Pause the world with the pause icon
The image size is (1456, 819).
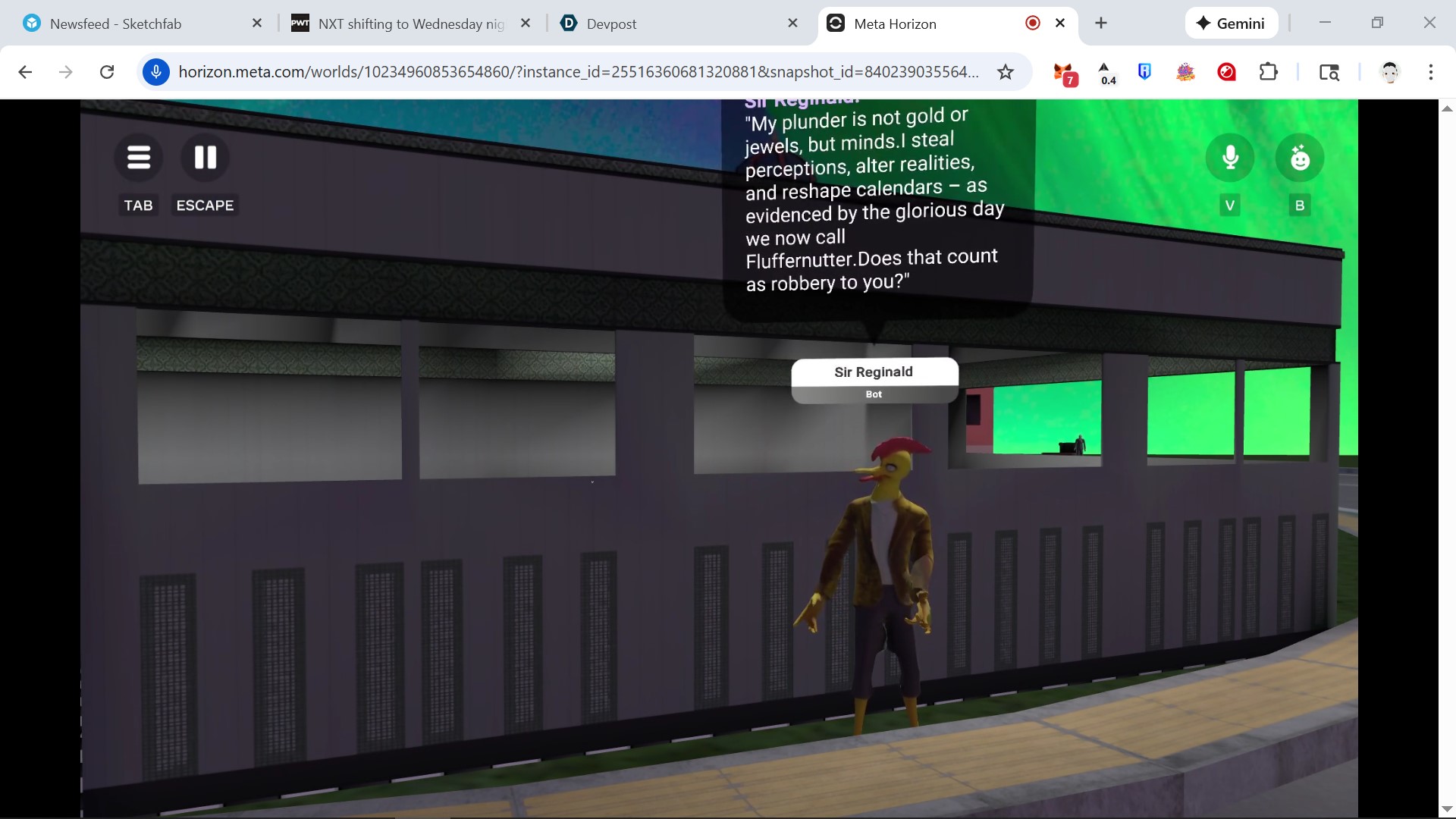point(205,158)
